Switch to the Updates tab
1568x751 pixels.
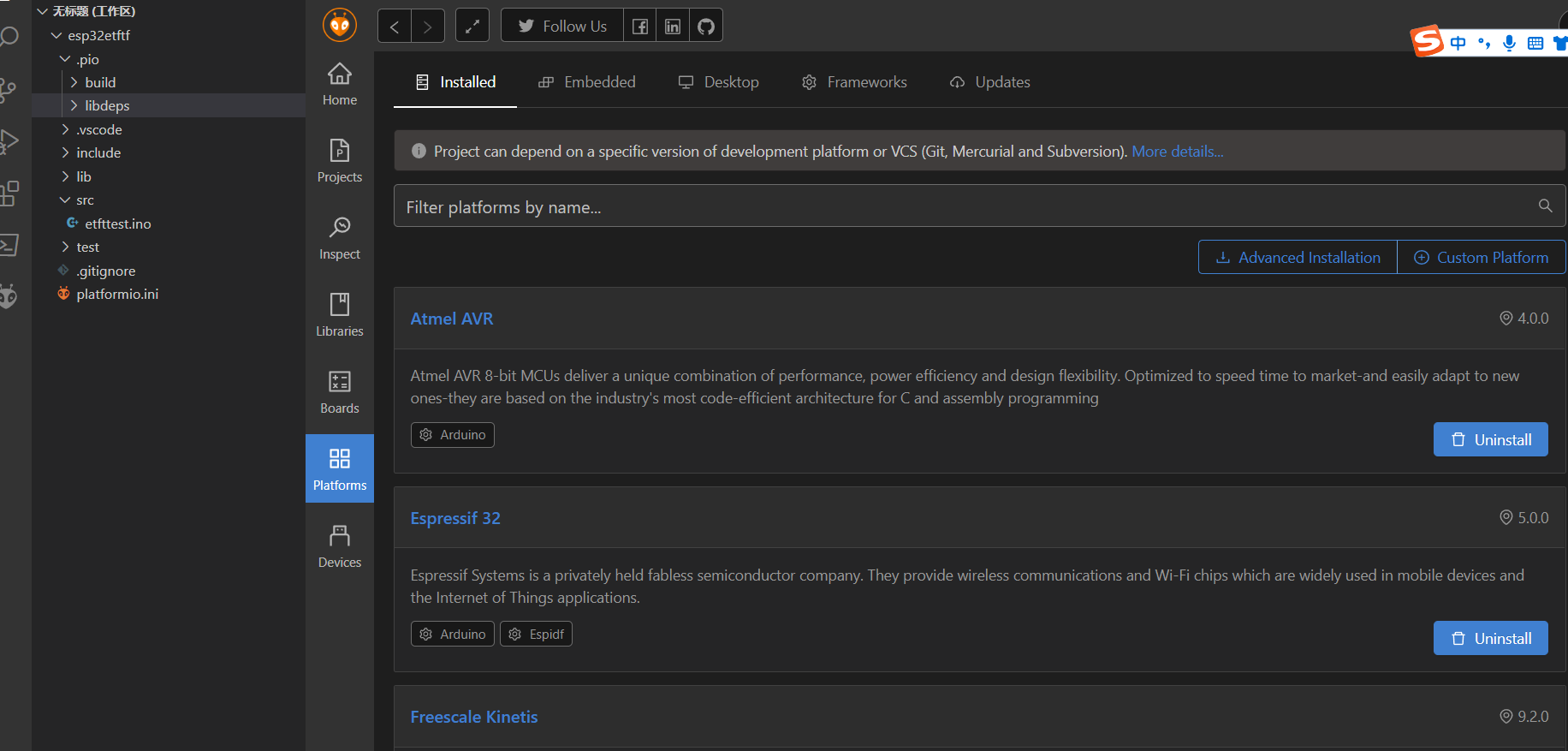[x=990, y=82]
